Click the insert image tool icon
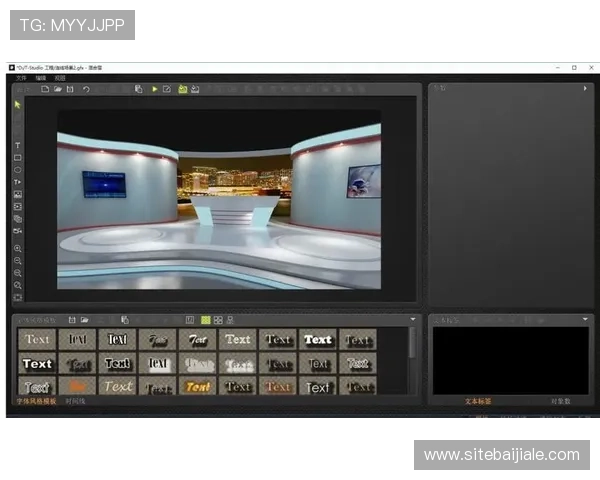 (x=17, y=194)
